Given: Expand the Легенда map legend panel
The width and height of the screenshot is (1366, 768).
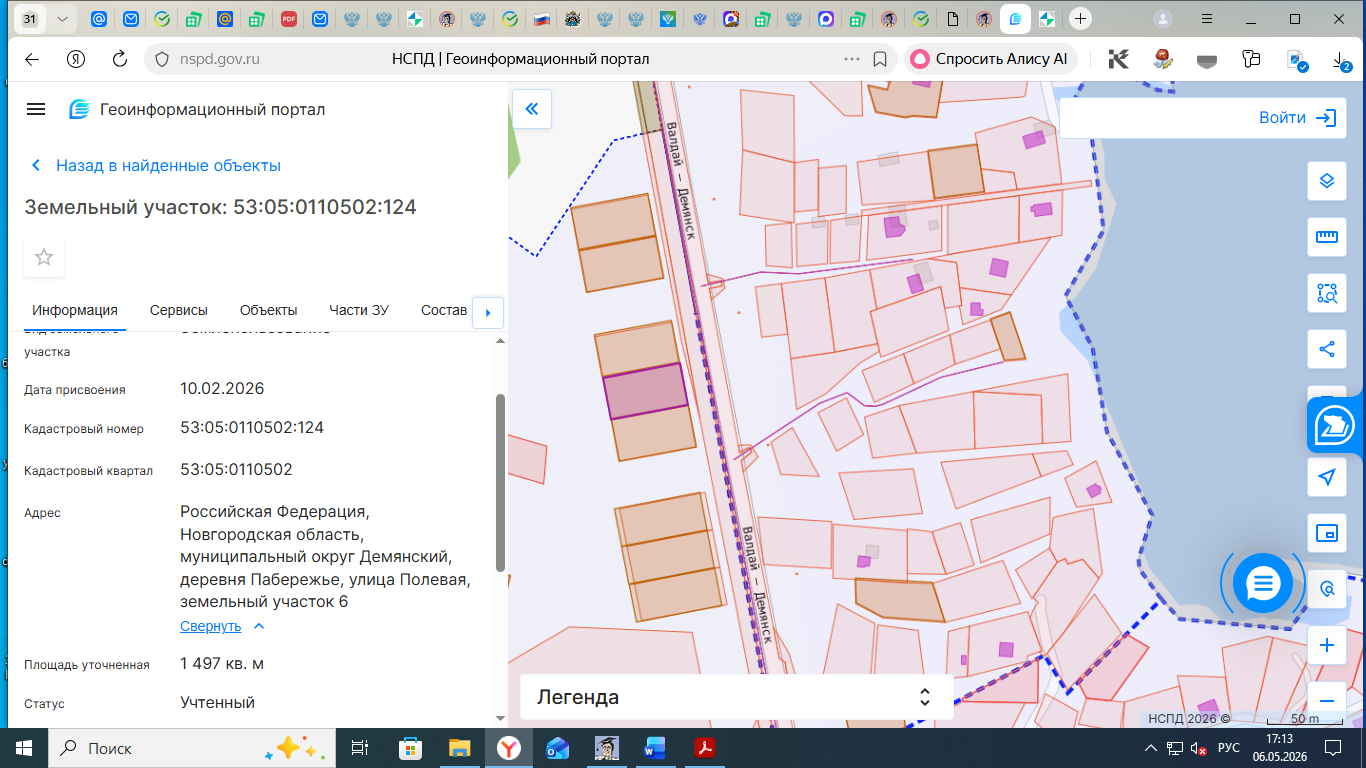Looking at the screenshot, I should point(736,697).
